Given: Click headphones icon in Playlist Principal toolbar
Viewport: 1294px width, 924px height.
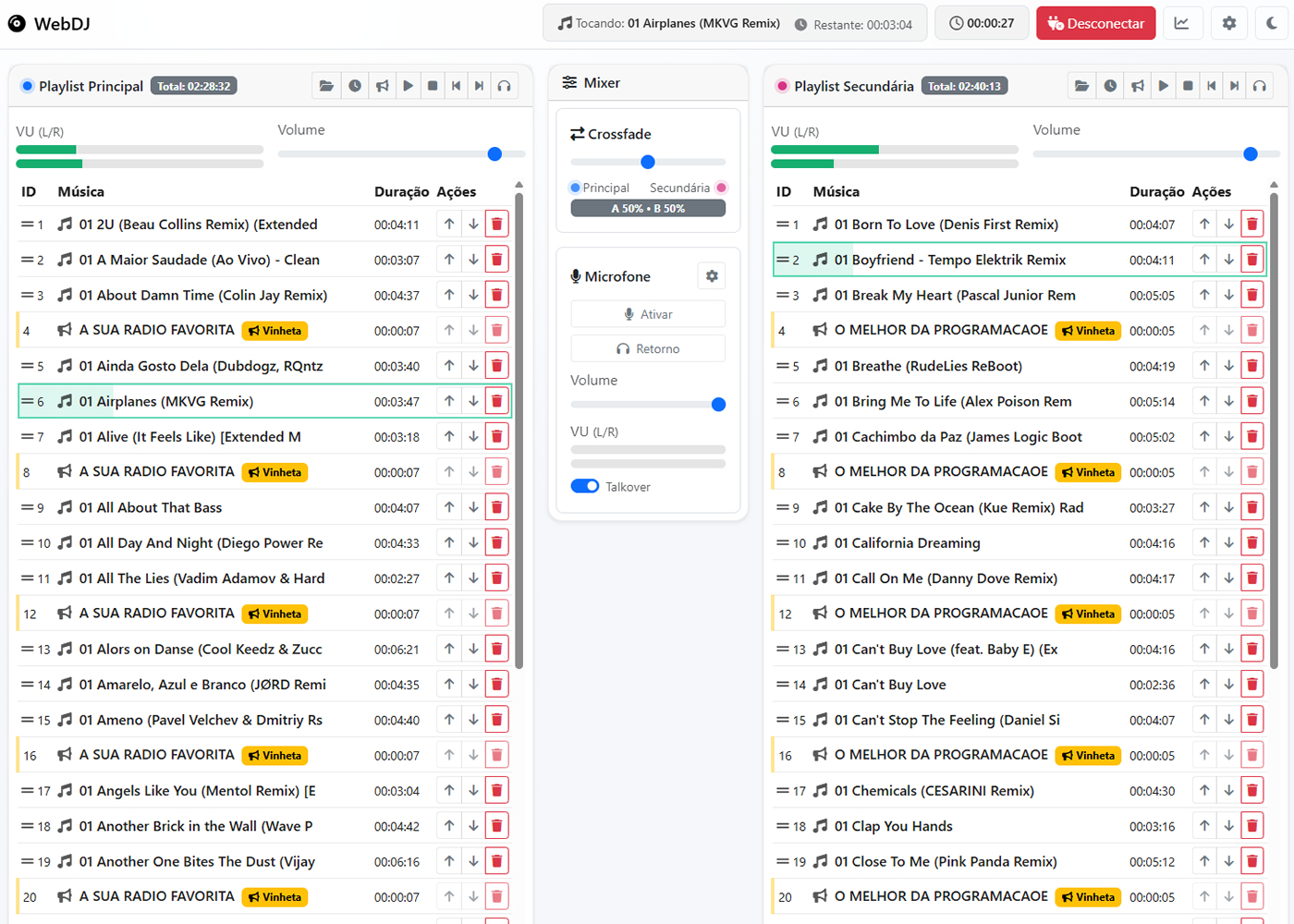Looking at the screenshot, I should click(x=504, y=86).
